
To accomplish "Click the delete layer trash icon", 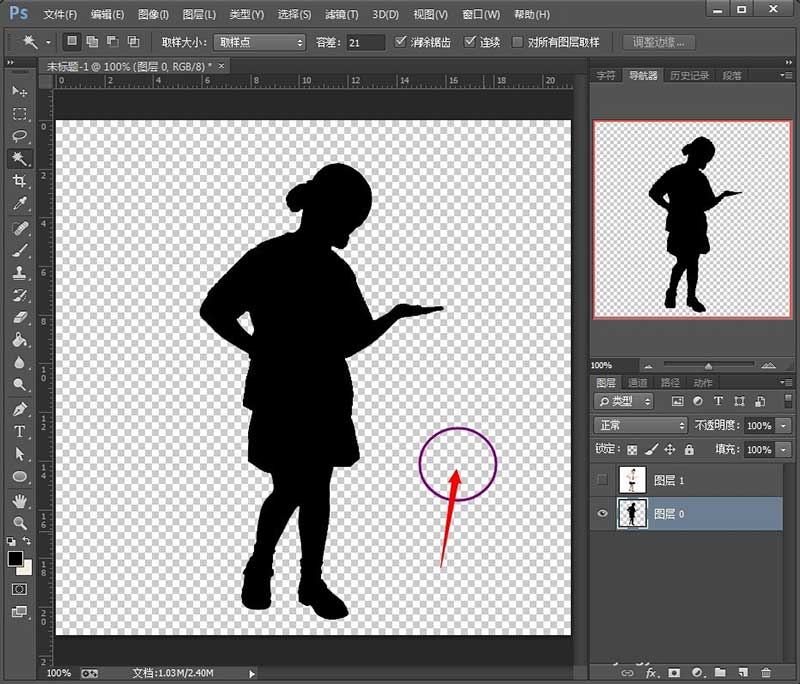I will tap(766, 673).
